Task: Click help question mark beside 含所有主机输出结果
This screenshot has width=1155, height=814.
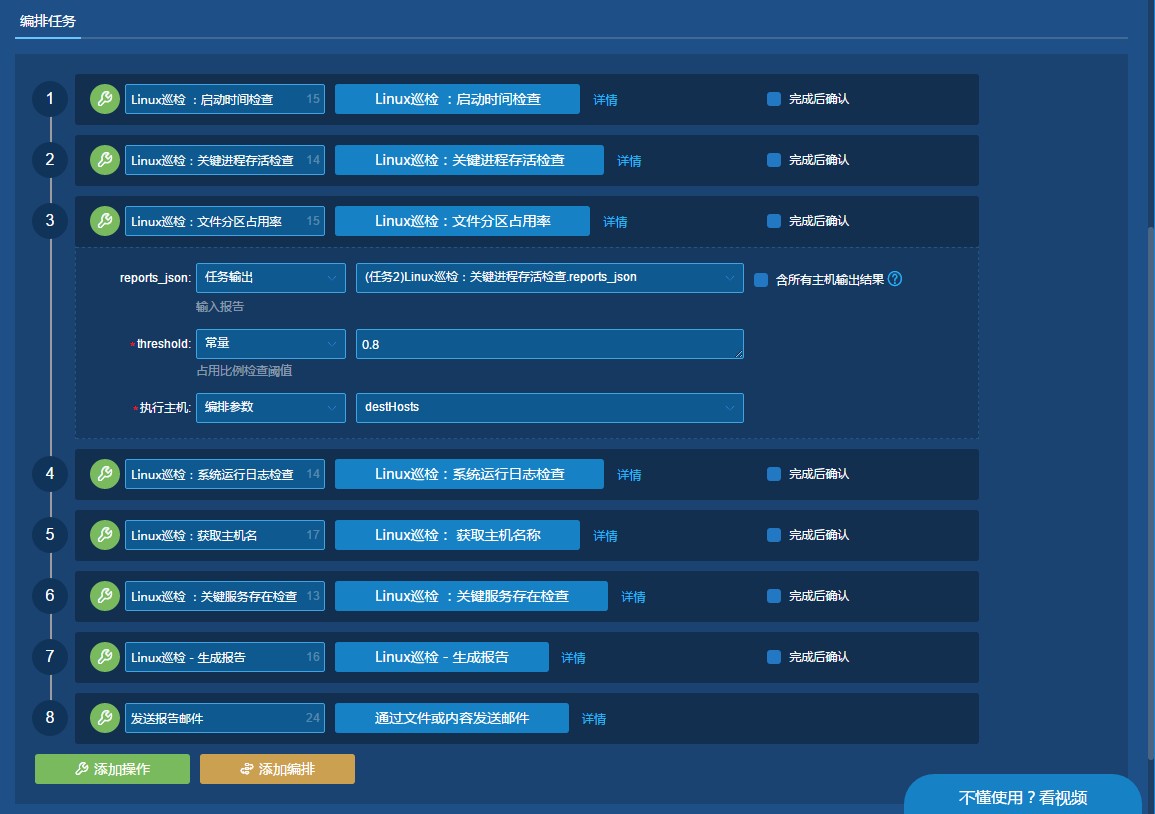Action: point(895,279)
